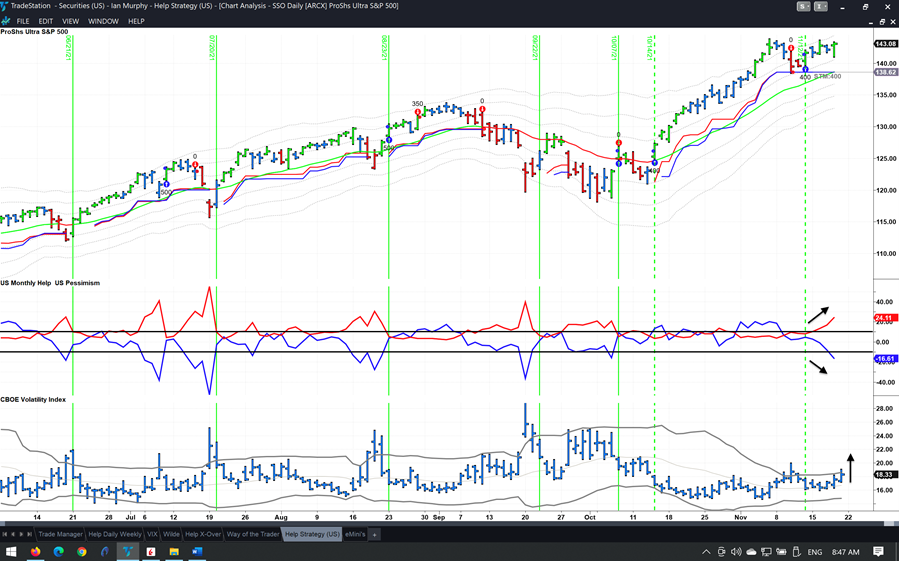Open the WINDOW menu
This screenshot has width=899, height=561.
point(103,21)
